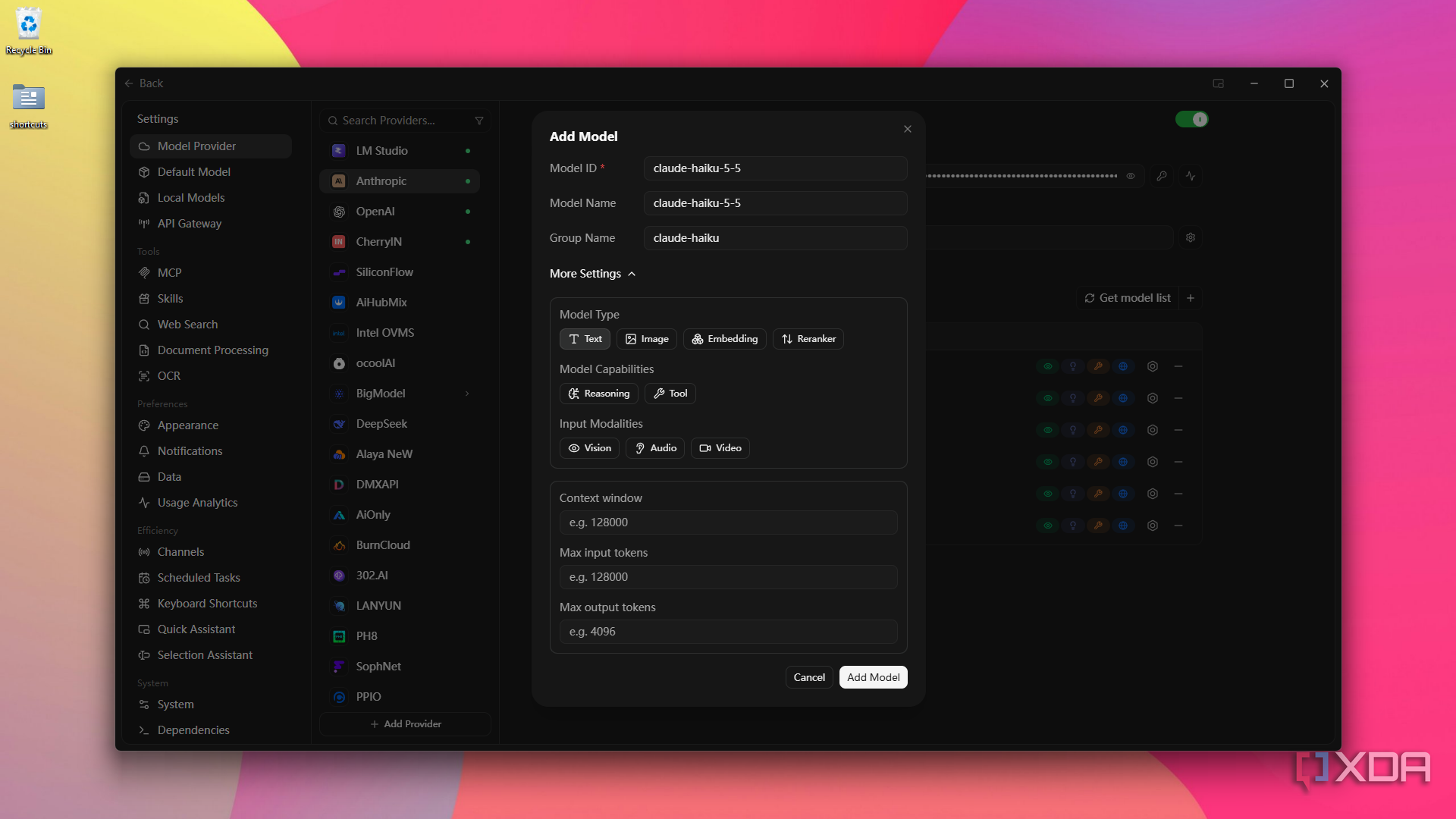1456x819 pixels.
Task: Open Default Model settings
Action: [211, 172]
